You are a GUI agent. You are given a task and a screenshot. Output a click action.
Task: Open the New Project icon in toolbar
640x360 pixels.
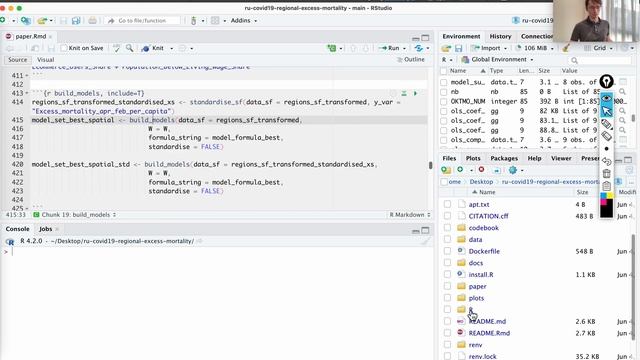[x=26, y=20]
